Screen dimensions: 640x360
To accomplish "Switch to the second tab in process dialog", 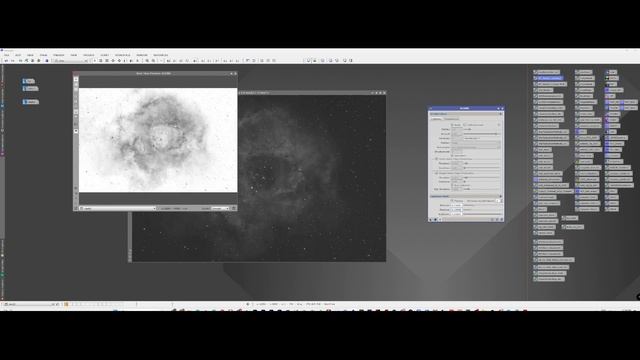I will coord(451,119).
